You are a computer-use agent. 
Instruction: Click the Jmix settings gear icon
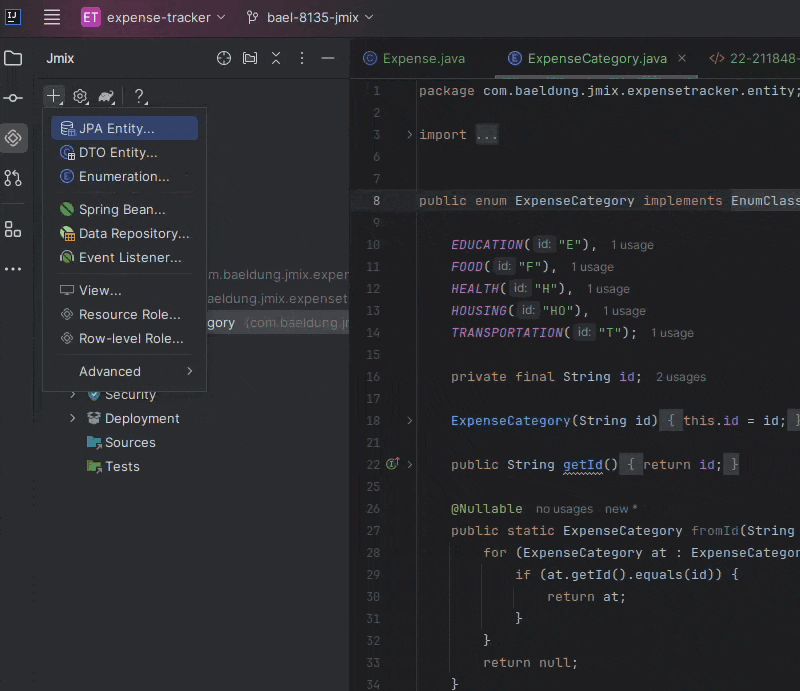[x=80, y=97]
